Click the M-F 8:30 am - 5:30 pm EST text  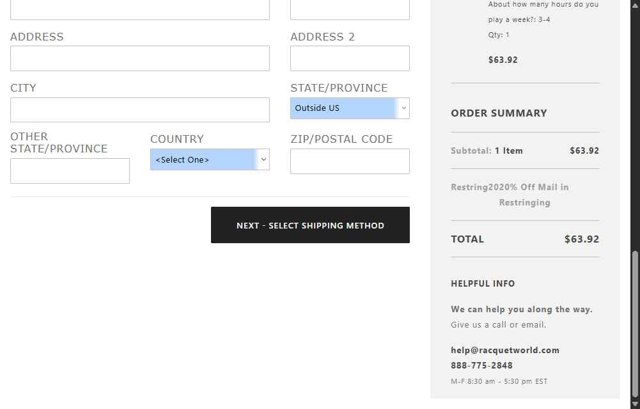(499, 381)
